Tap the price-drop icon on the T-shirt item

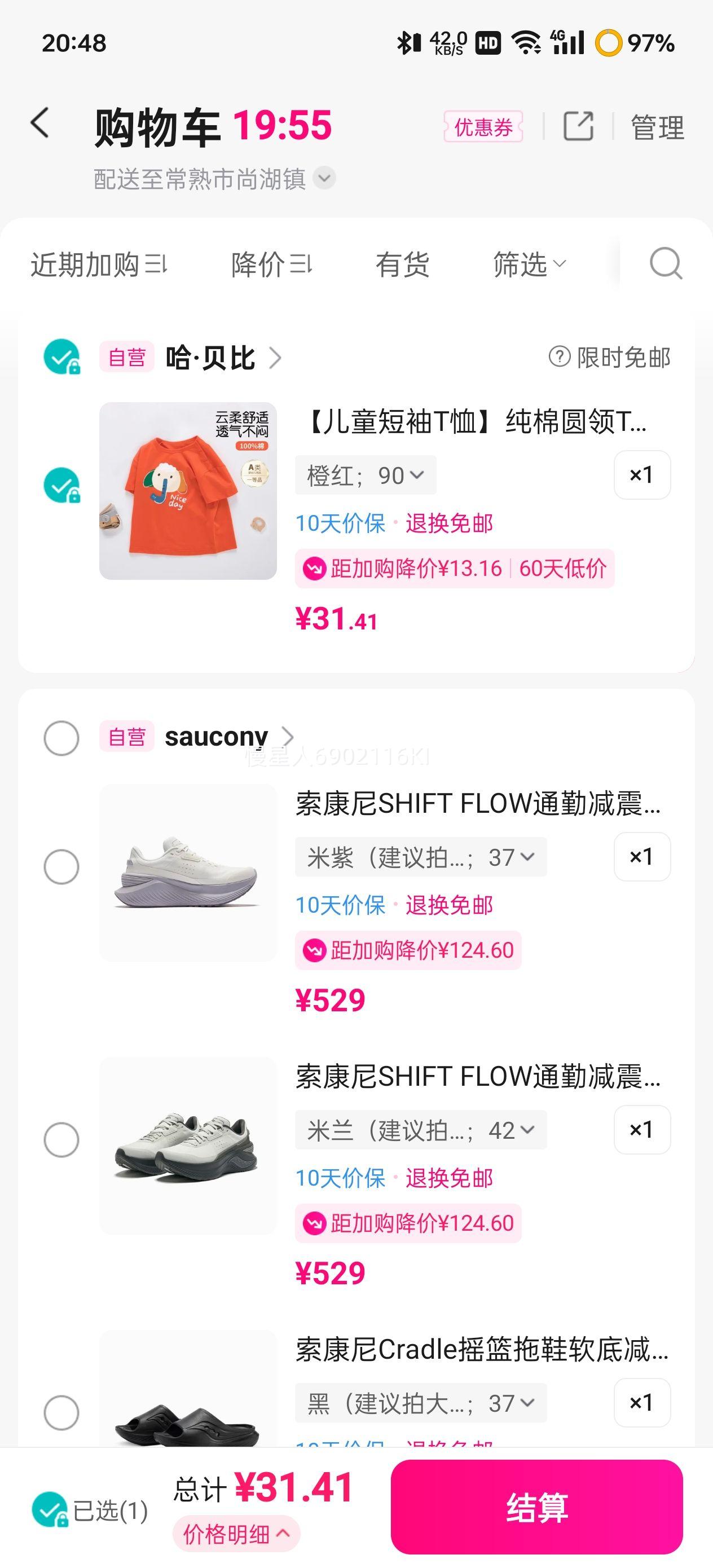(x=314, y=569)
